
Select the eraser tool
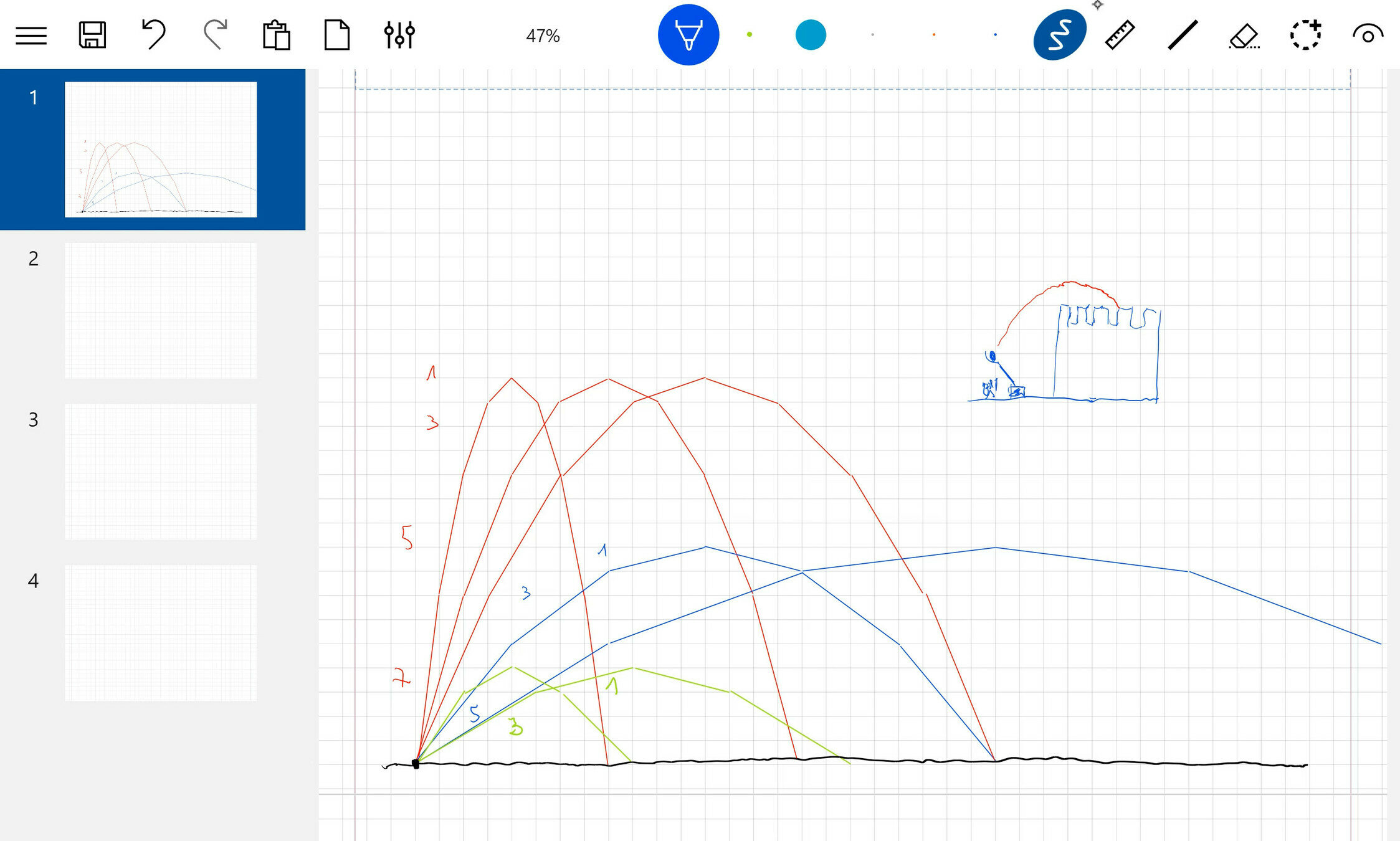coord(1244,36)
